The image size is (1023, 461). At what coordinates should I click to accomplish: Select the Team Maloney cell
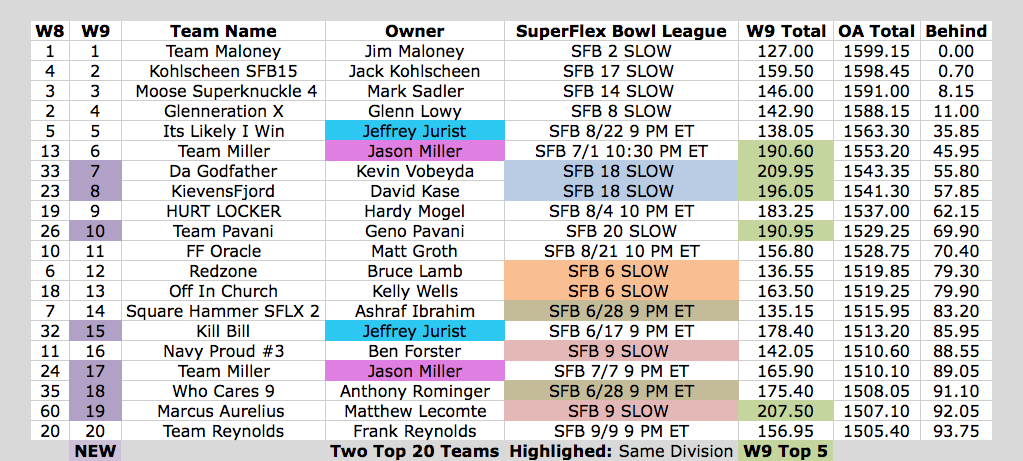pyautogui.click(x=223, y=52)
